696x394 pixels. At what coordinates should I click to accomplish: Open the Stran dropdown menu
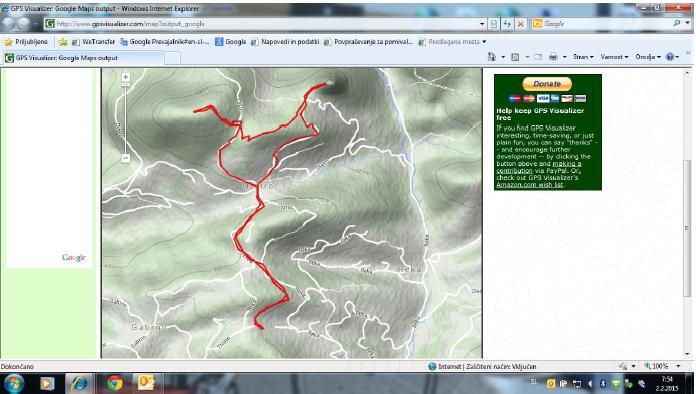[x=583, y=57]
